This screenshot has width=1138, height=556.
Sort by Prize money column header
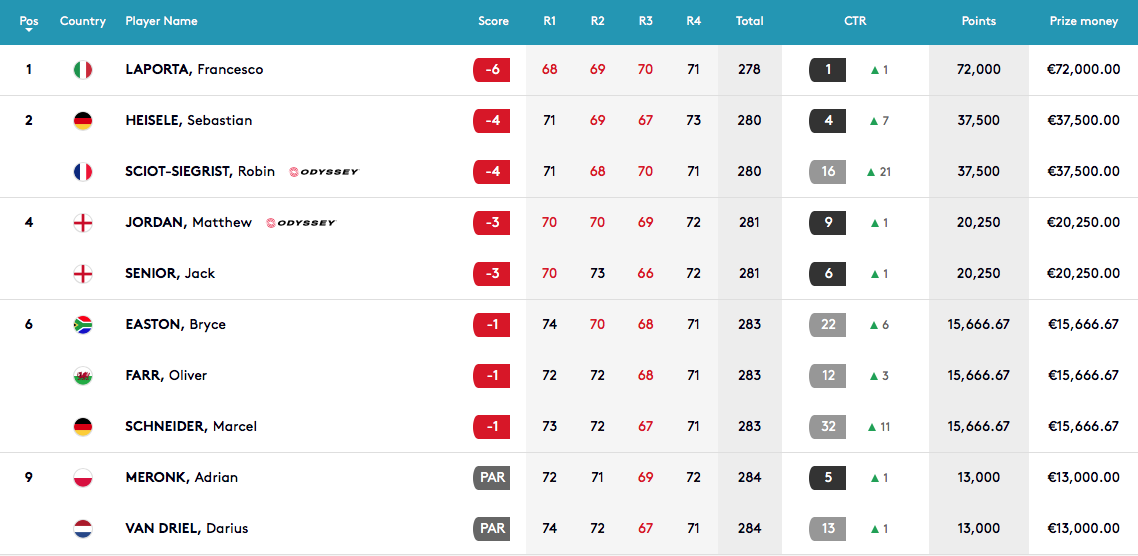click(x=1084, y=21)
